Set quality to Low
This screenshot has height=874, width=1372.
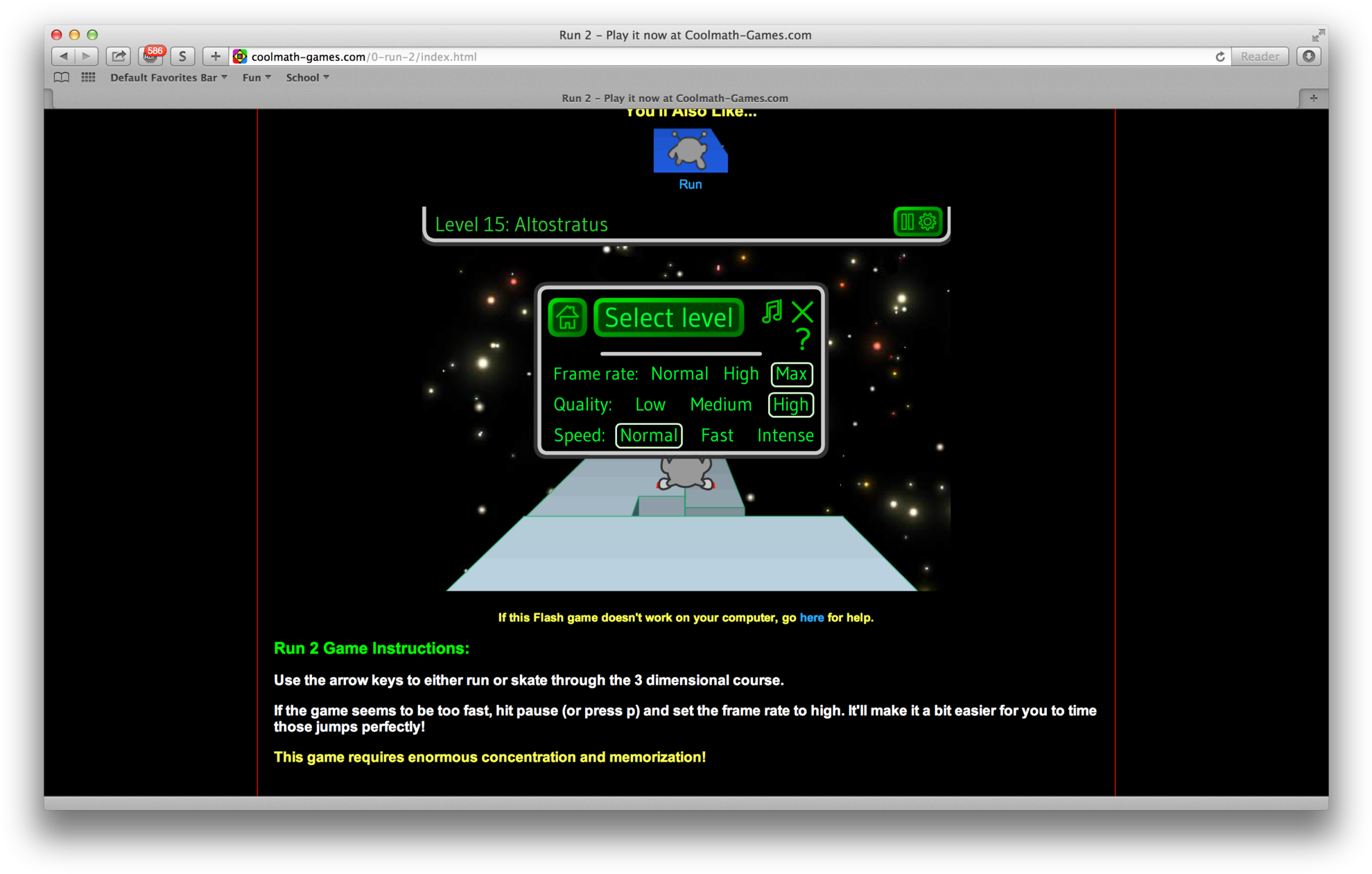pos(650,405)
